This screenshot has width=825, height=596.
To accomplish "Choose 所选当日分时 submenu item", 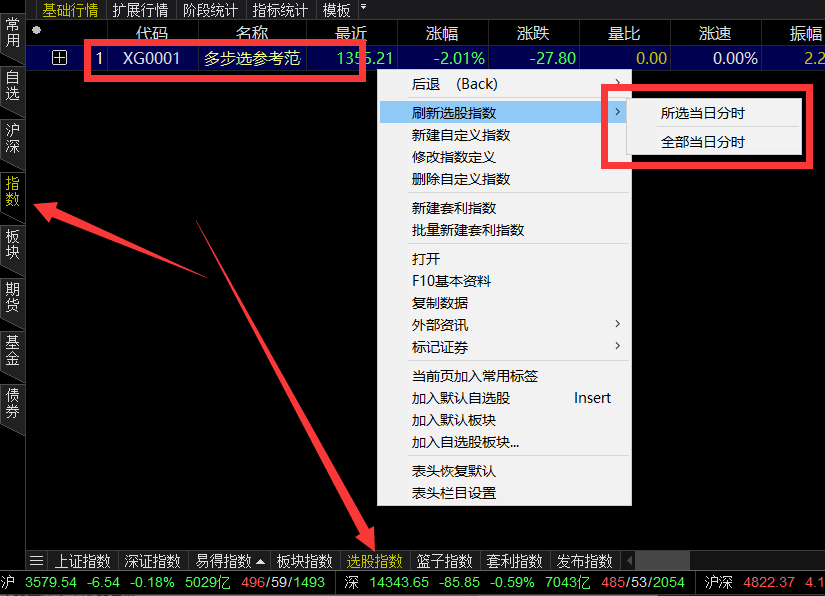I will coord(714,113).
